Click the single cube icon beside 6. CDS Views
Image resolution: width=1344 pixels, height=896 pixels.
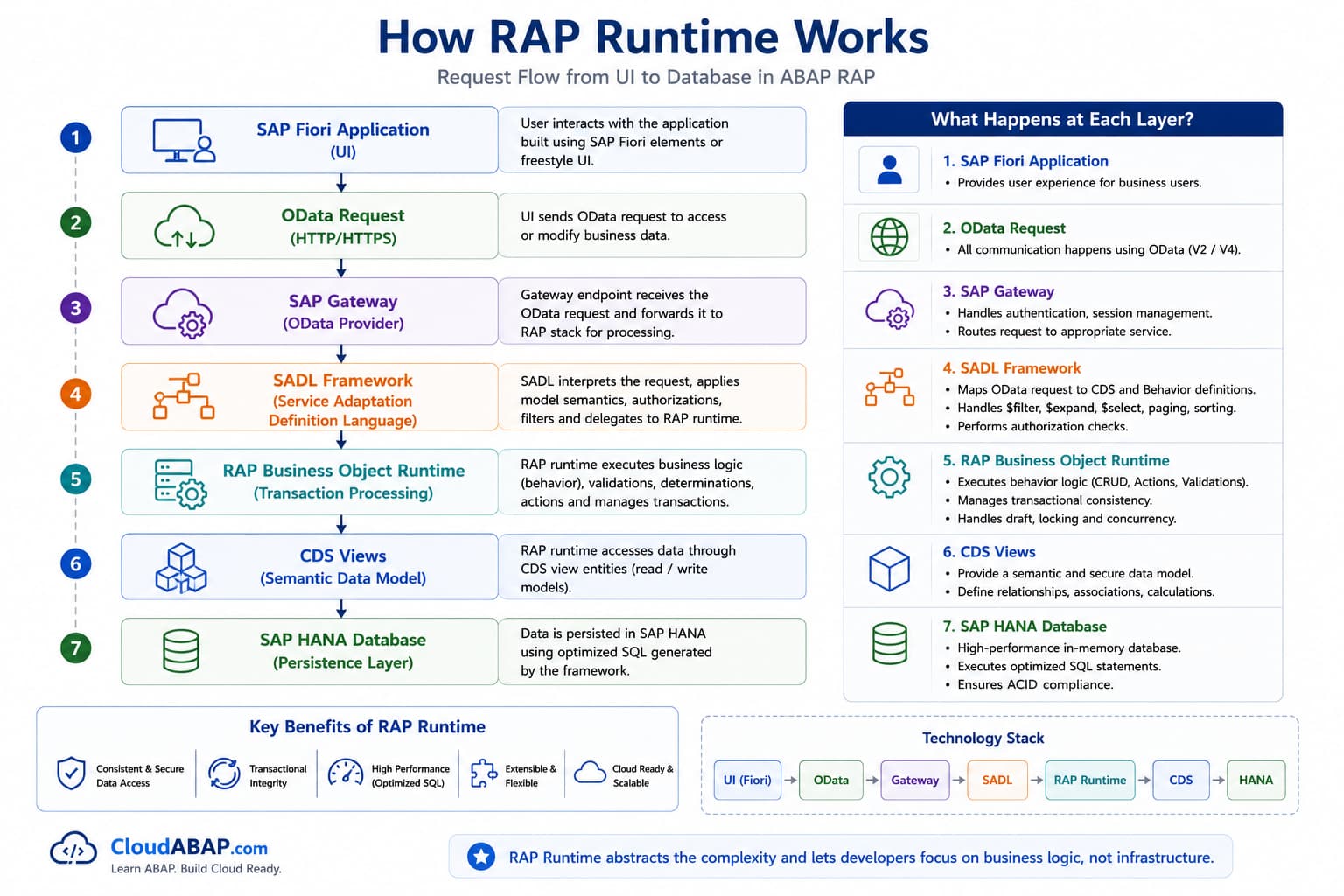point(889,569)
